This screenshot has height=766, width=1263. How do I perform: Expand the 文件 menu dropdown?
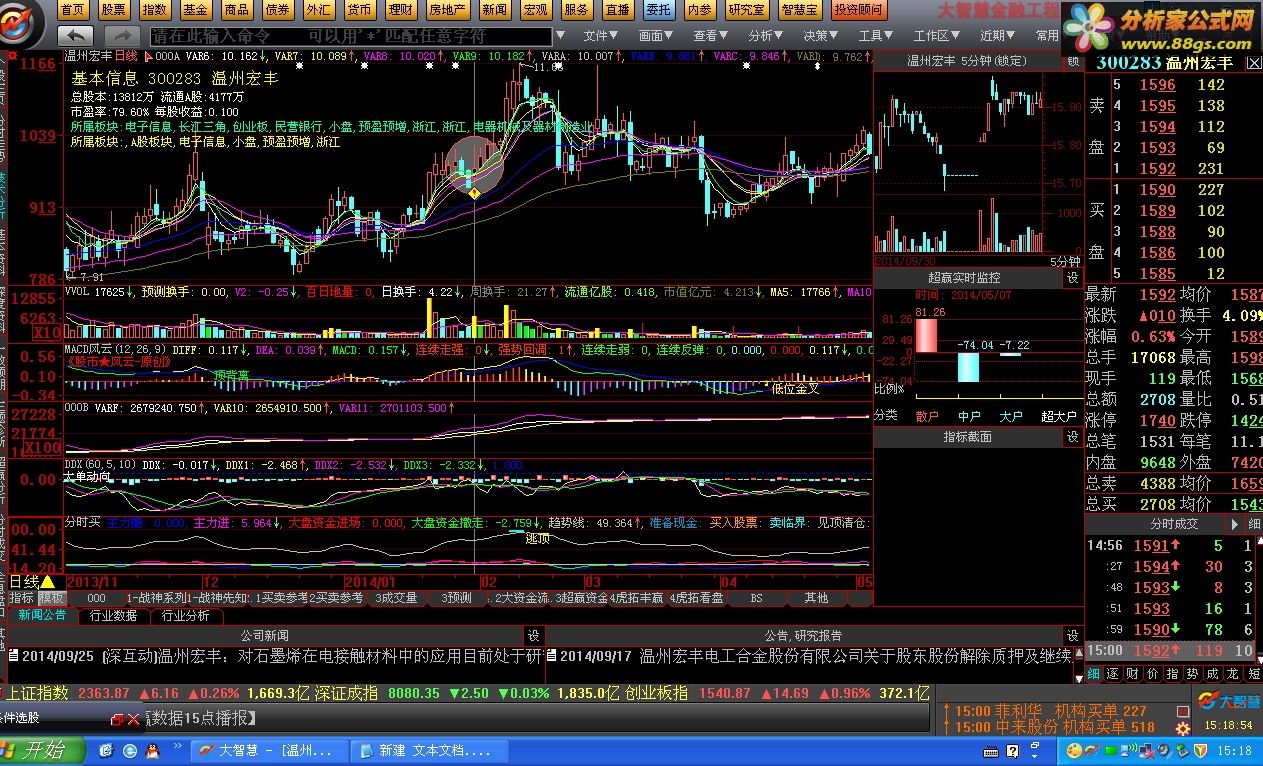[x=601, y=35]
